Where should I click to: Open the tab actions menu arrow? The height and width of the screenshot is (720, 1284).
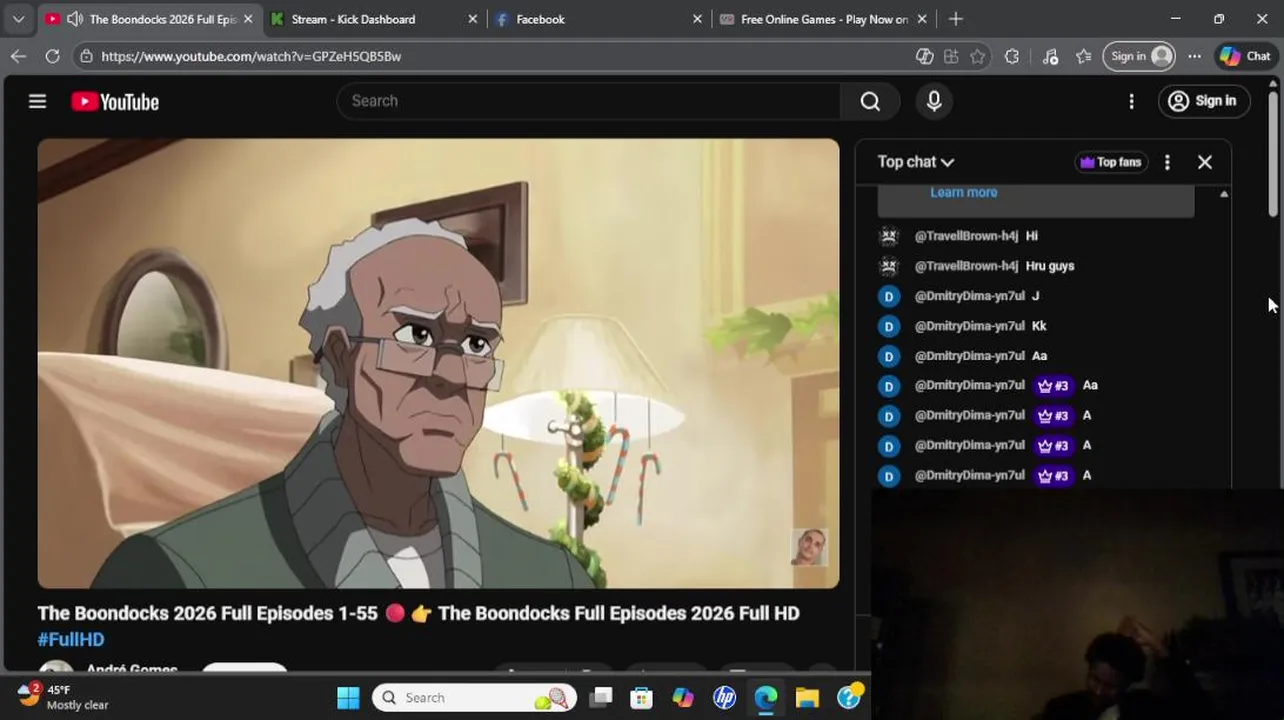(18, 19)
